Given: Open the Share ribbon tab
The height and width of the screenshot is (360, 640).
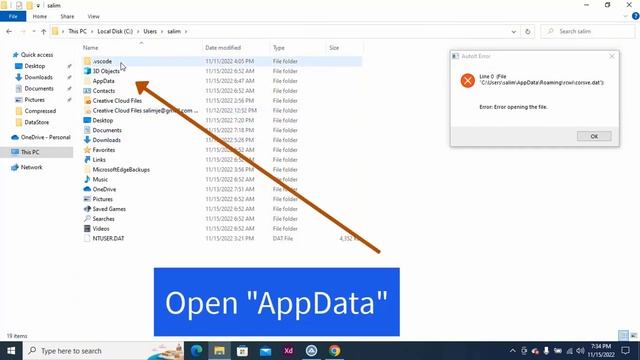Looking at the screenshot, I should click(67, 16).
